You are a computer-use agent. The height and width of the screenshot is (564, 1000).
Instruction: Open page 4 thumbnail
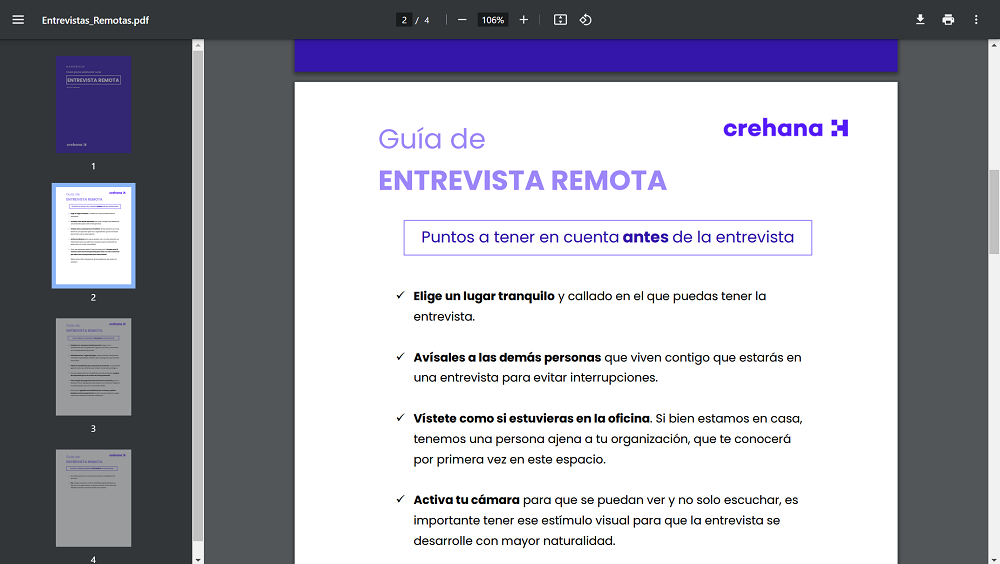point(94,498)
